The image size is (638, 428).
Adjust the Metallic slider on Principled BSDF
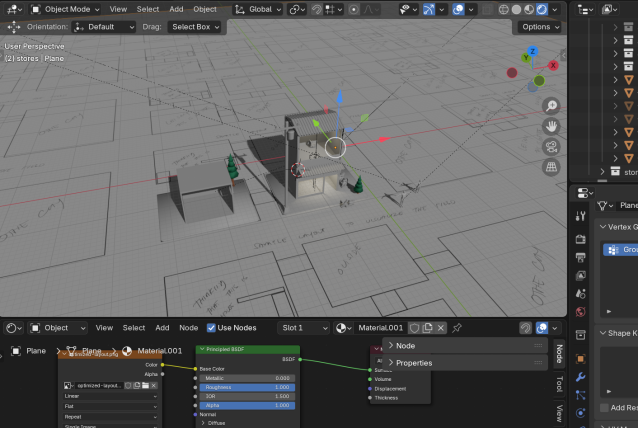tap(247, 378)
